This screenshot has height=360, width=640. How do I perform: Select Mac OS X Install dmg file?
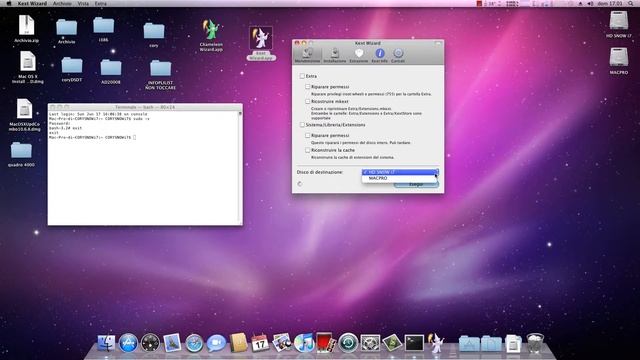28,67
